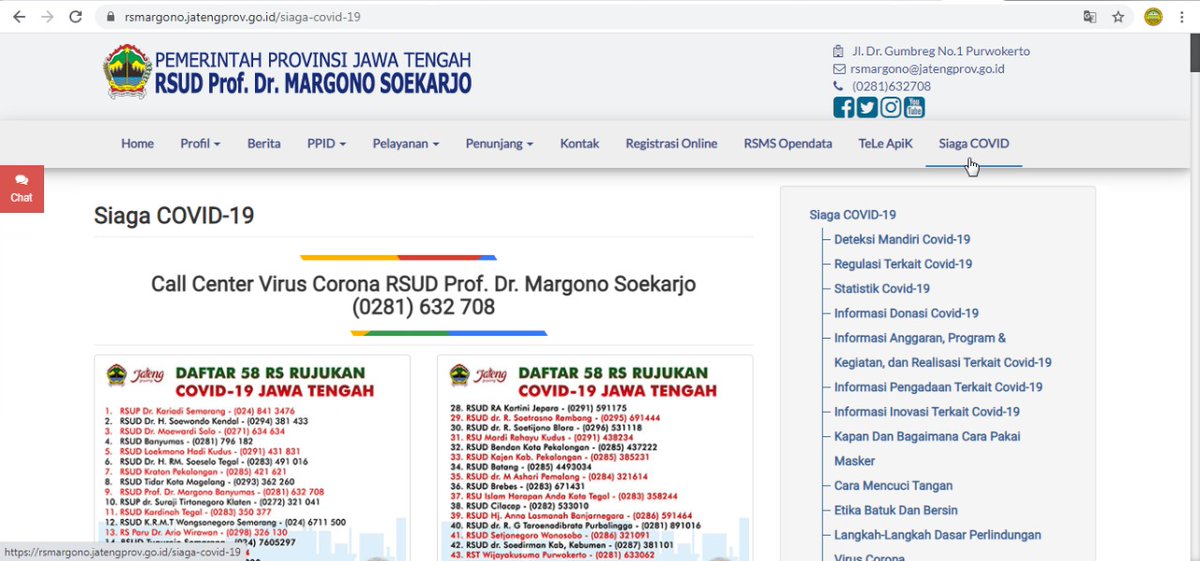Open the hospital Facebook page icon
The image size is (1200, 561).
coord(843,108)
